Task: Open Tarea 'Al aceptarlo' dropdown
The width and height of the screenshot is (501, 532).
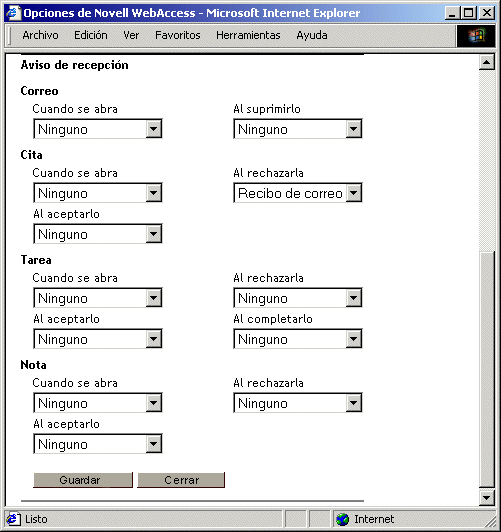Action: [x=98, y=339]
